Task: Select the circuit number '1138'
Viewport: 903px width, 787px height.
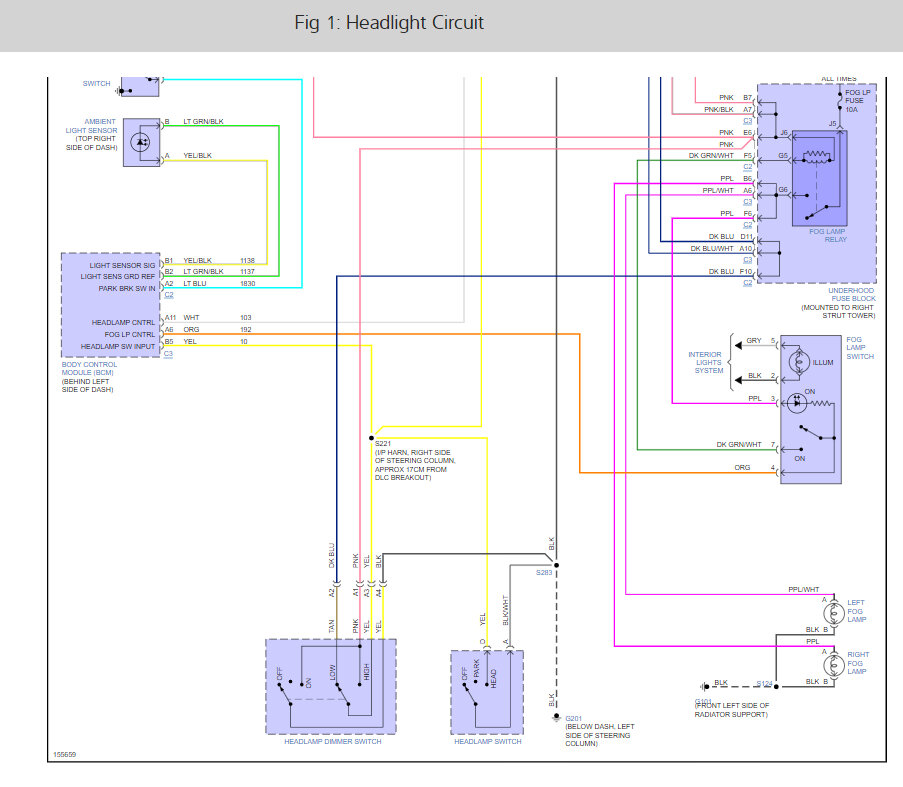Action: [x=247, y=260]
